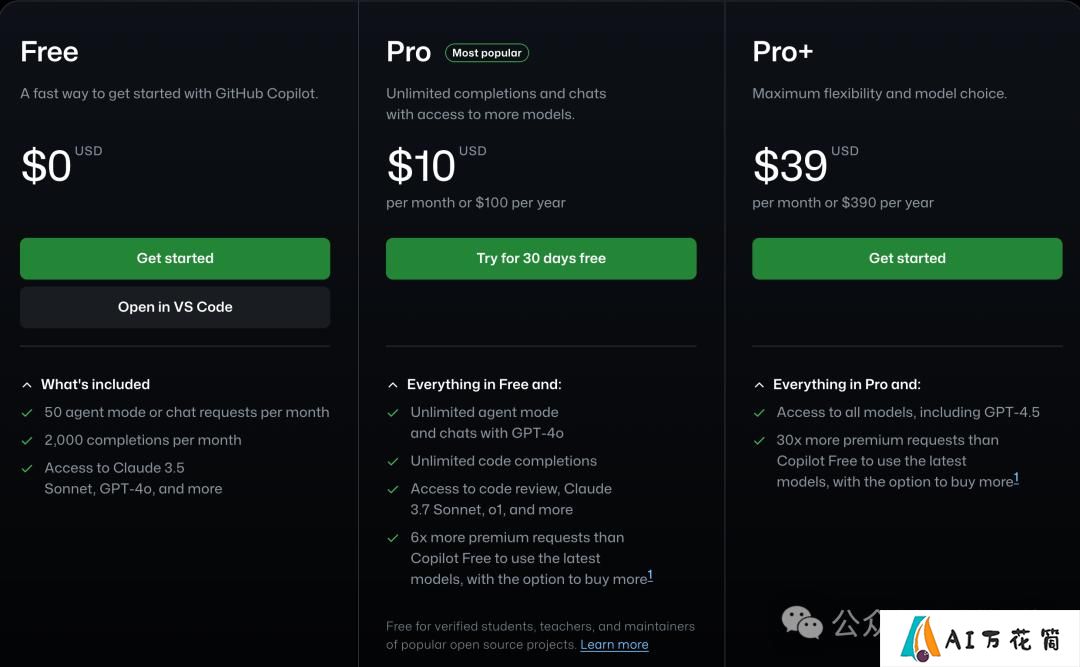Click checkmark beside Access to Claude 3.5

[x=27, y=469]
